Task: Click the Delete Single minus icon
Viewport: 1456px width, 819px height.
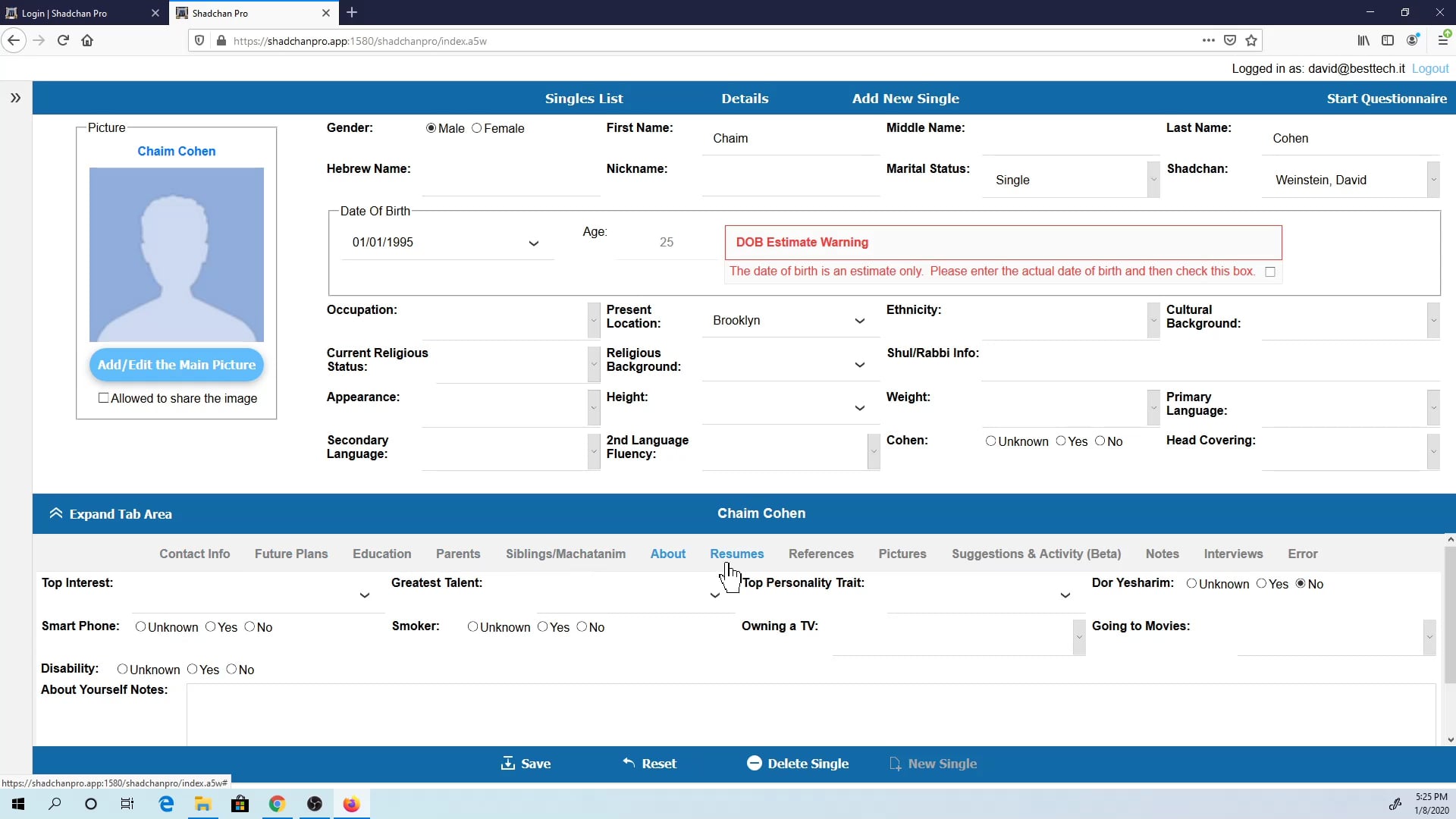Action: pos(754,763)
